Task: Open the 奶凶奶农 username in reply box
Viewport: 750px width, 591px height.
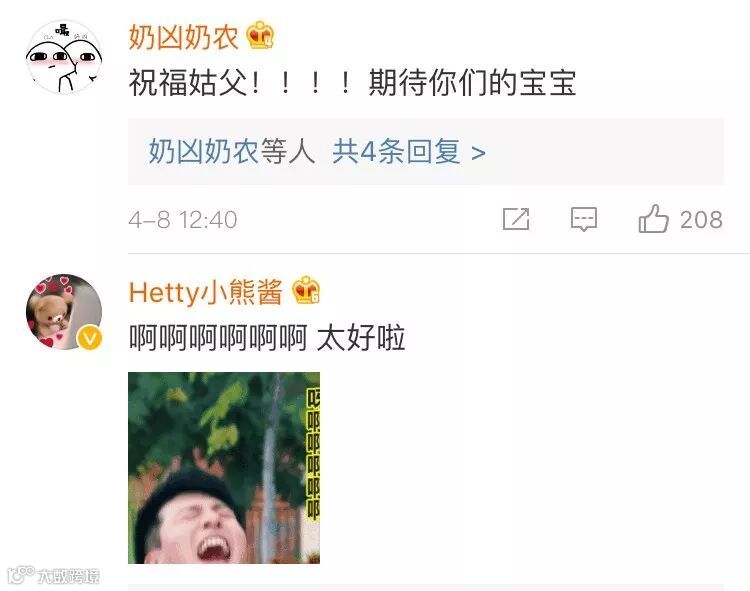Action: coord(203,152)
